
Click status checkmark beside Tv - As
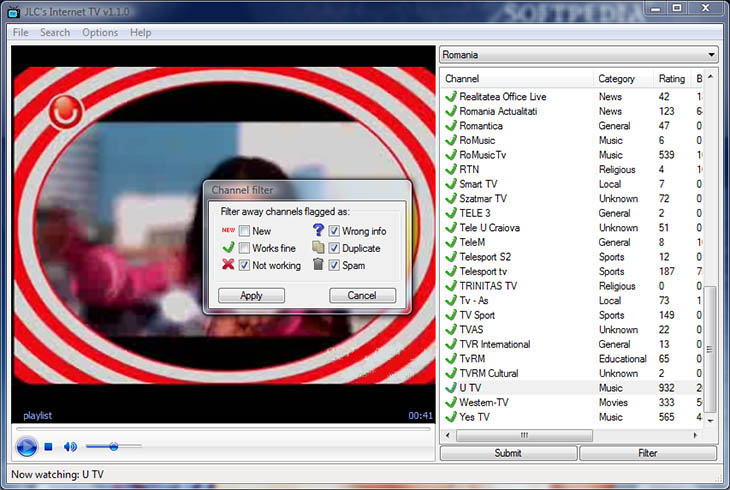(451, 300)
